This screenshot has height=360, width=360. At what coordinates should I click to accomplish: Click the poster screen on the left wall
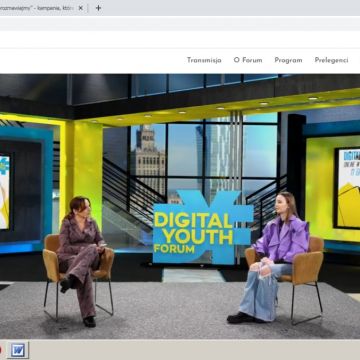5,192
